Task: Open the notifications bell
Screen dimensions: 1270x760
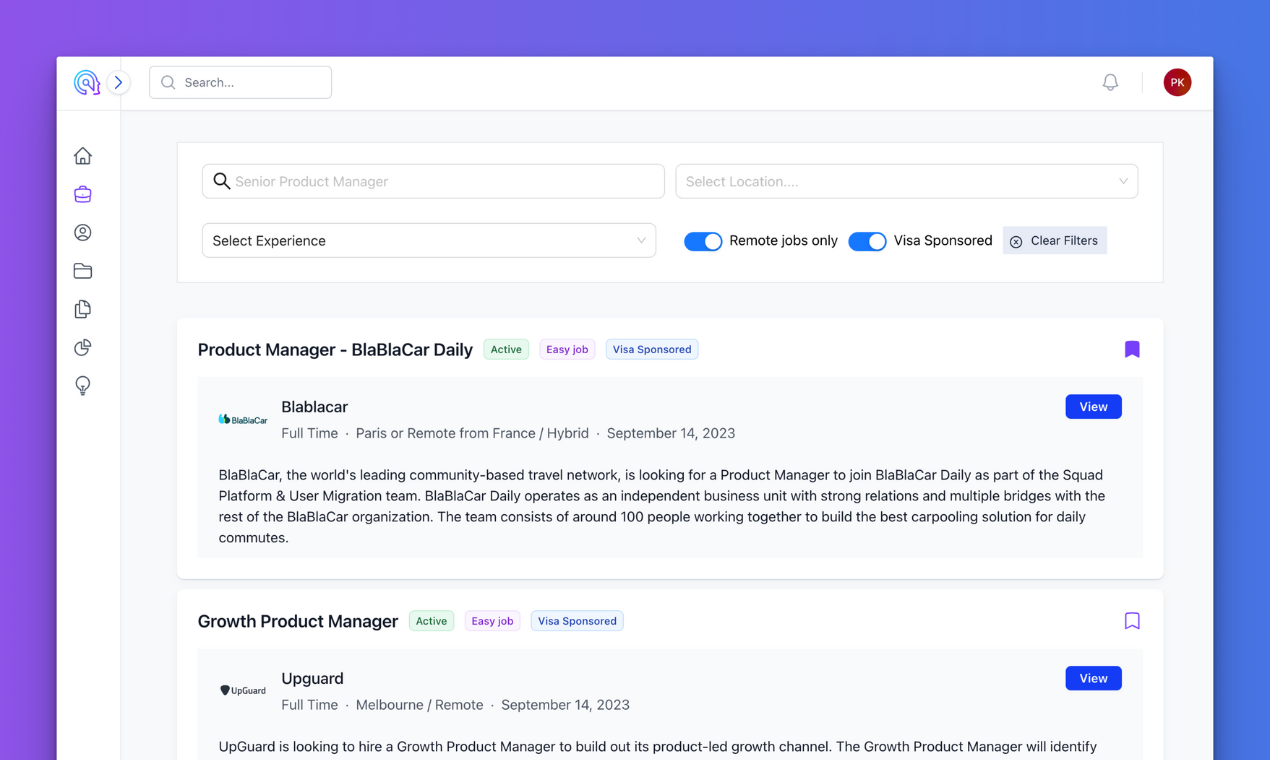Action: (x=1110, y=83)
